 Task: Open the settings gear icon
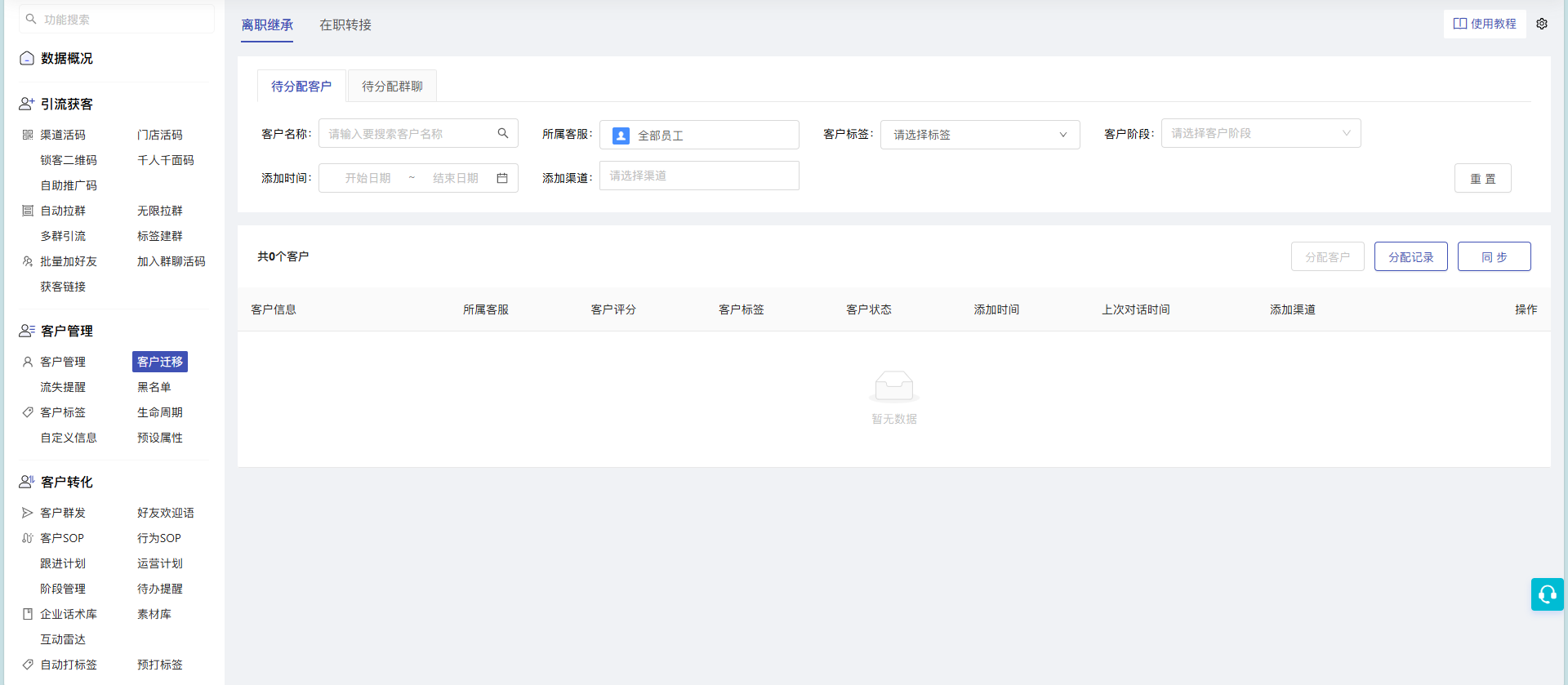pyautogui.click(x=1542, y=24)
